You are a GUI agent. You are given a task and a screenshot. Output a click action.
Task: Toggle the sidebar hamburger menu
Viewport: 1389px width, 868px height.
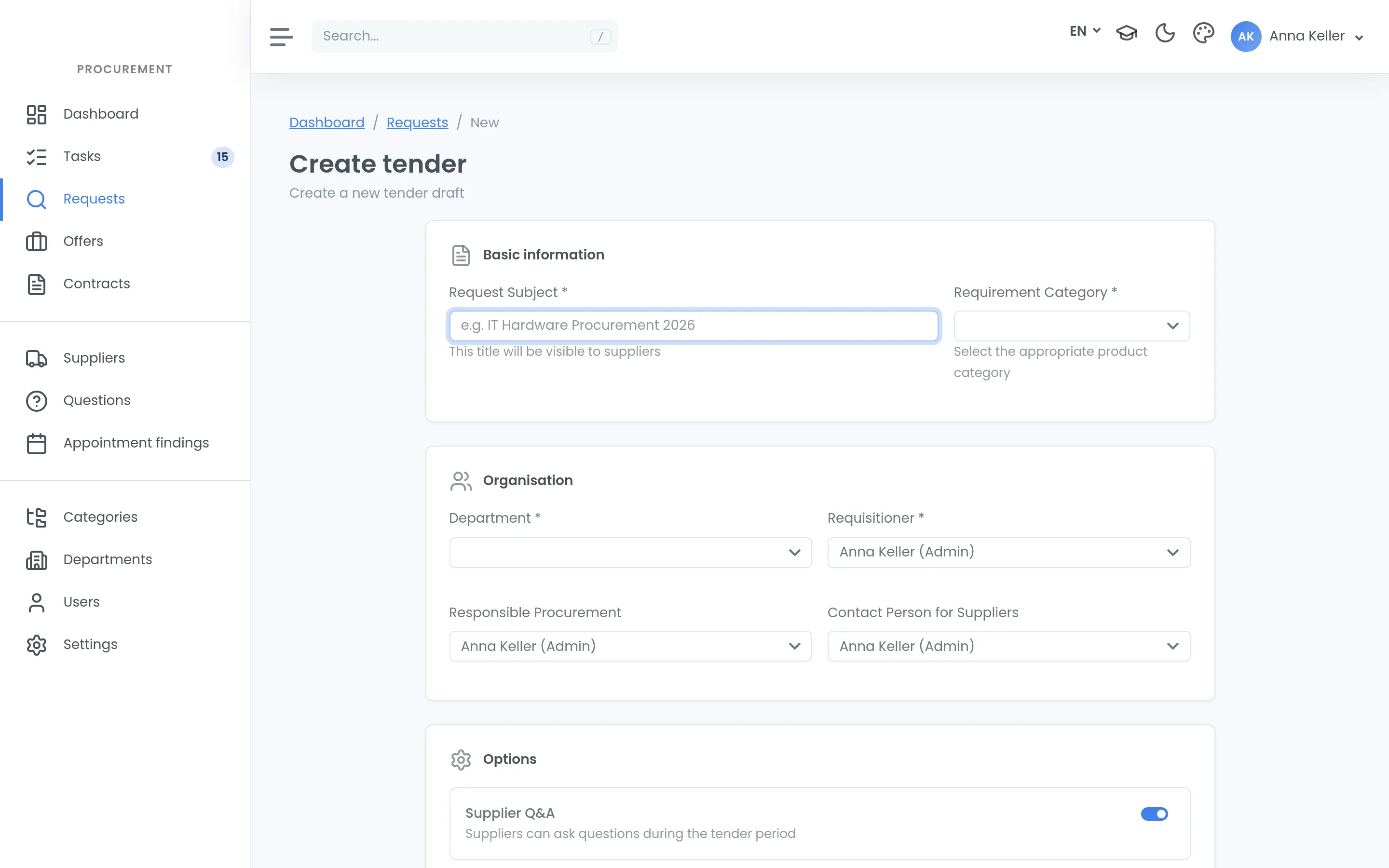click(281, 37)
